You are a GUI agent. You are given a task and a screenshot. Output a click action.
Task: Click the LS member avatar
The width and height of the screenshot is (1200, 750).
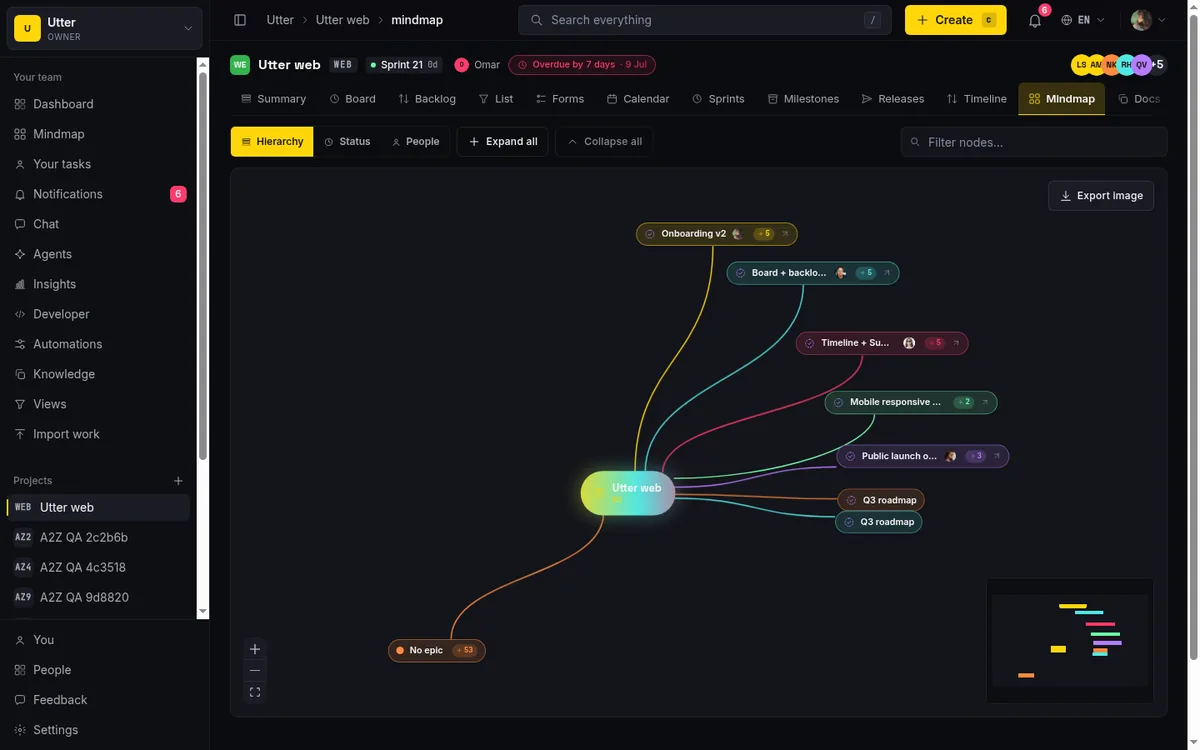(1081, 65)
